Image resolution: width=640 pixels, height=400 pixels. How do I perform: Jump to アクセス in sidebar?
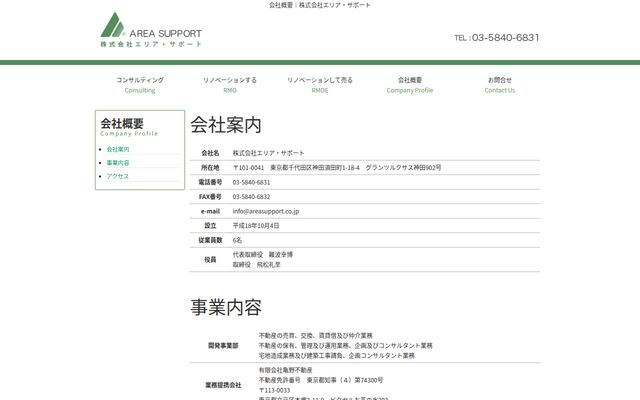118,176
